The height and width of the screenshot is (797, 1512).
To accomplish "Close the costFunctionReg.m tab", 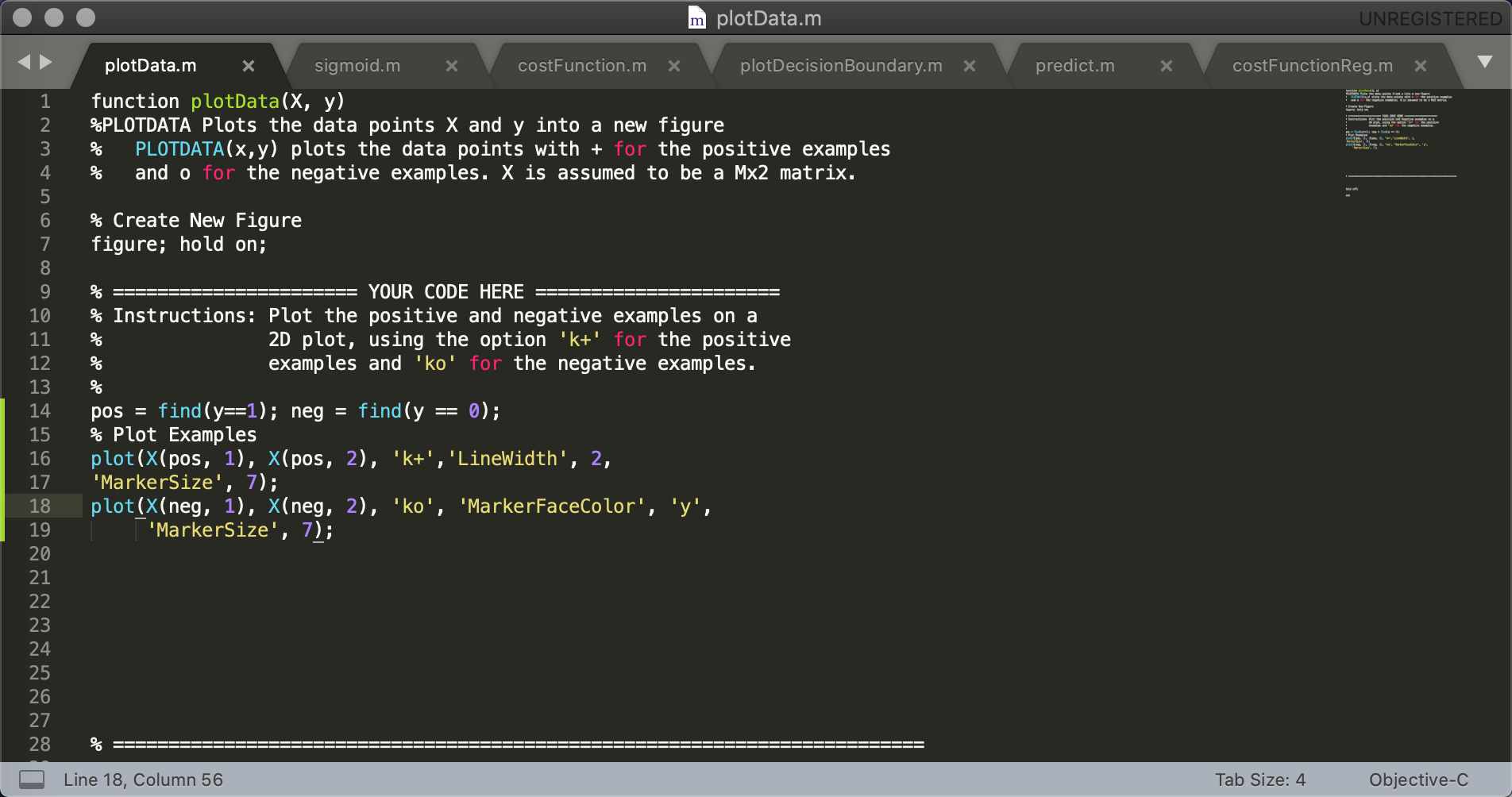I will pos(1421,66).
